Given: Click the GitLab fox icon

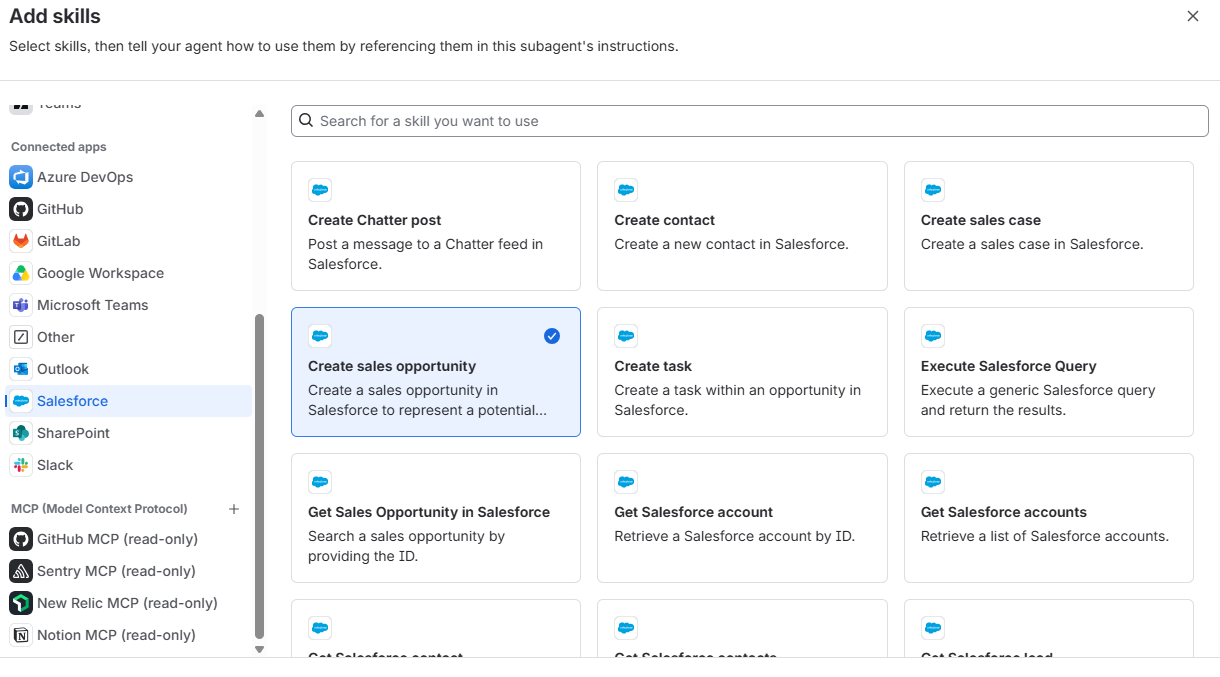Looking at the screenshot, I should coord(21,241).
